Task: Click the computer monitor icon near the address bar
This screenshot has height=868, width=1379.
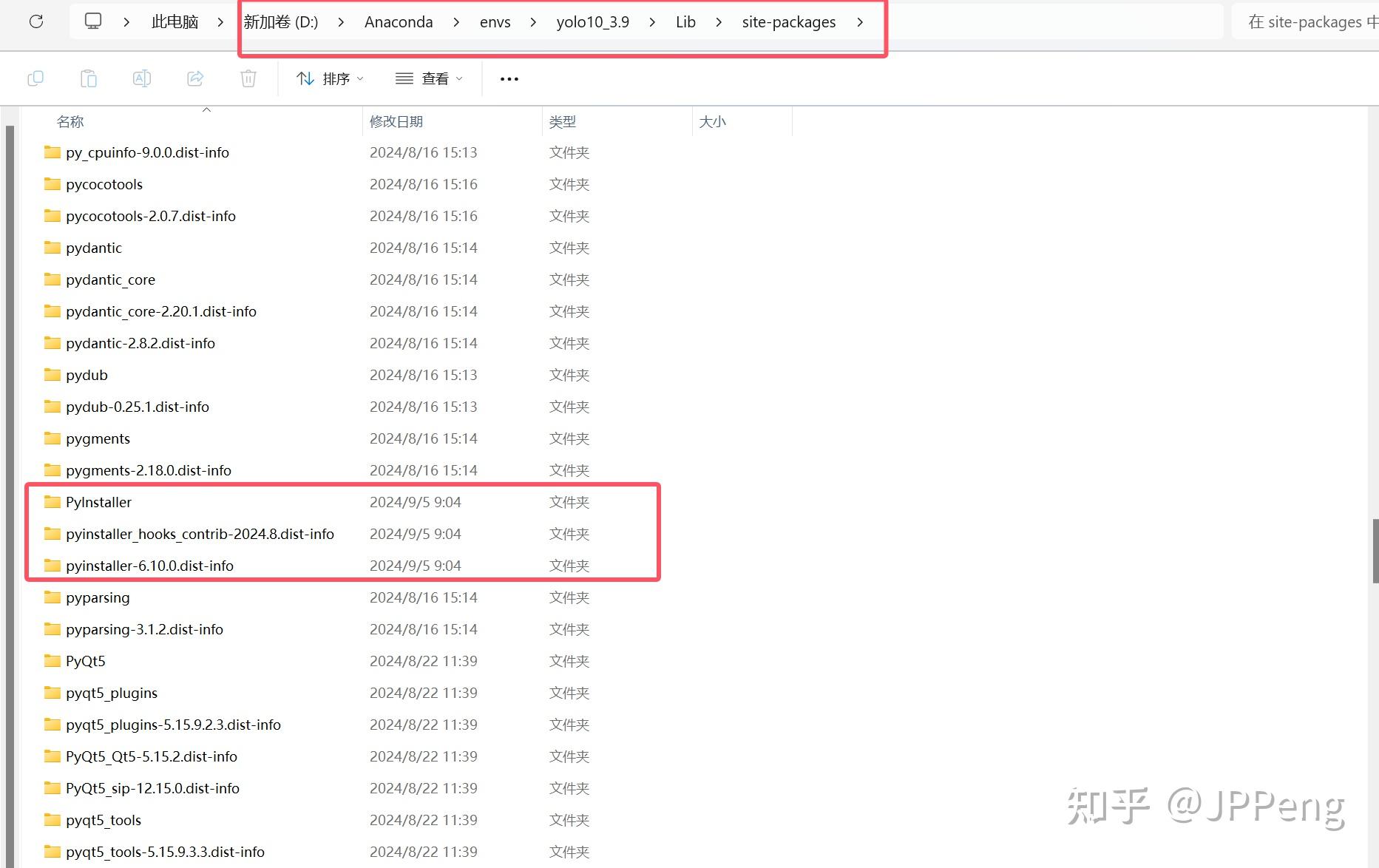Action: (x=92, y=21)
